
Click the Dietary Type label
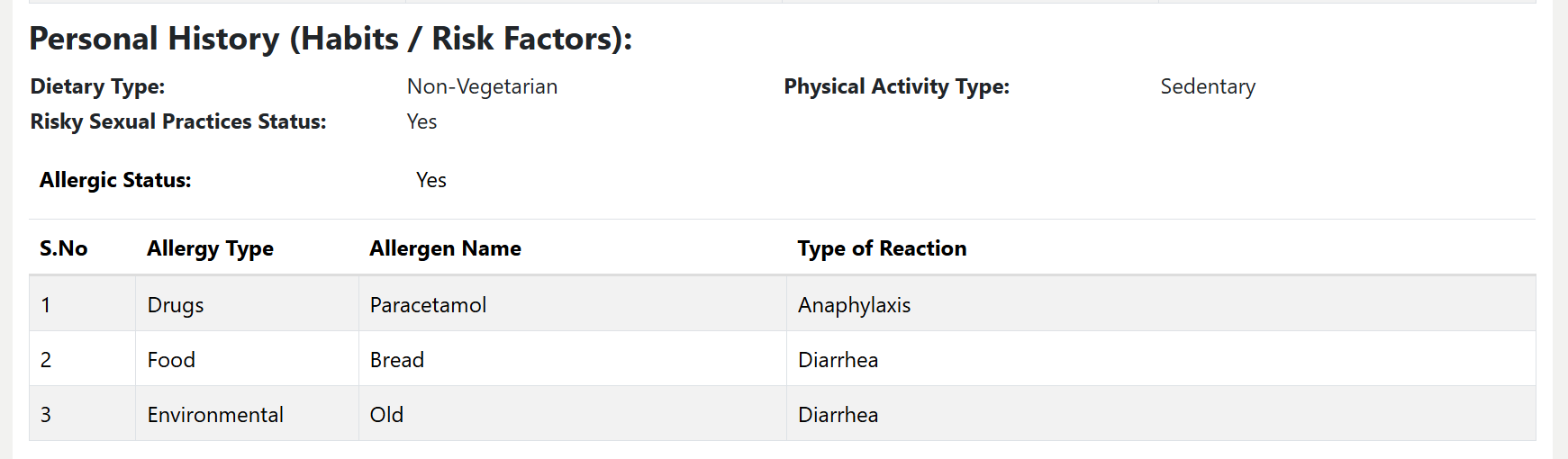[97, 86]
